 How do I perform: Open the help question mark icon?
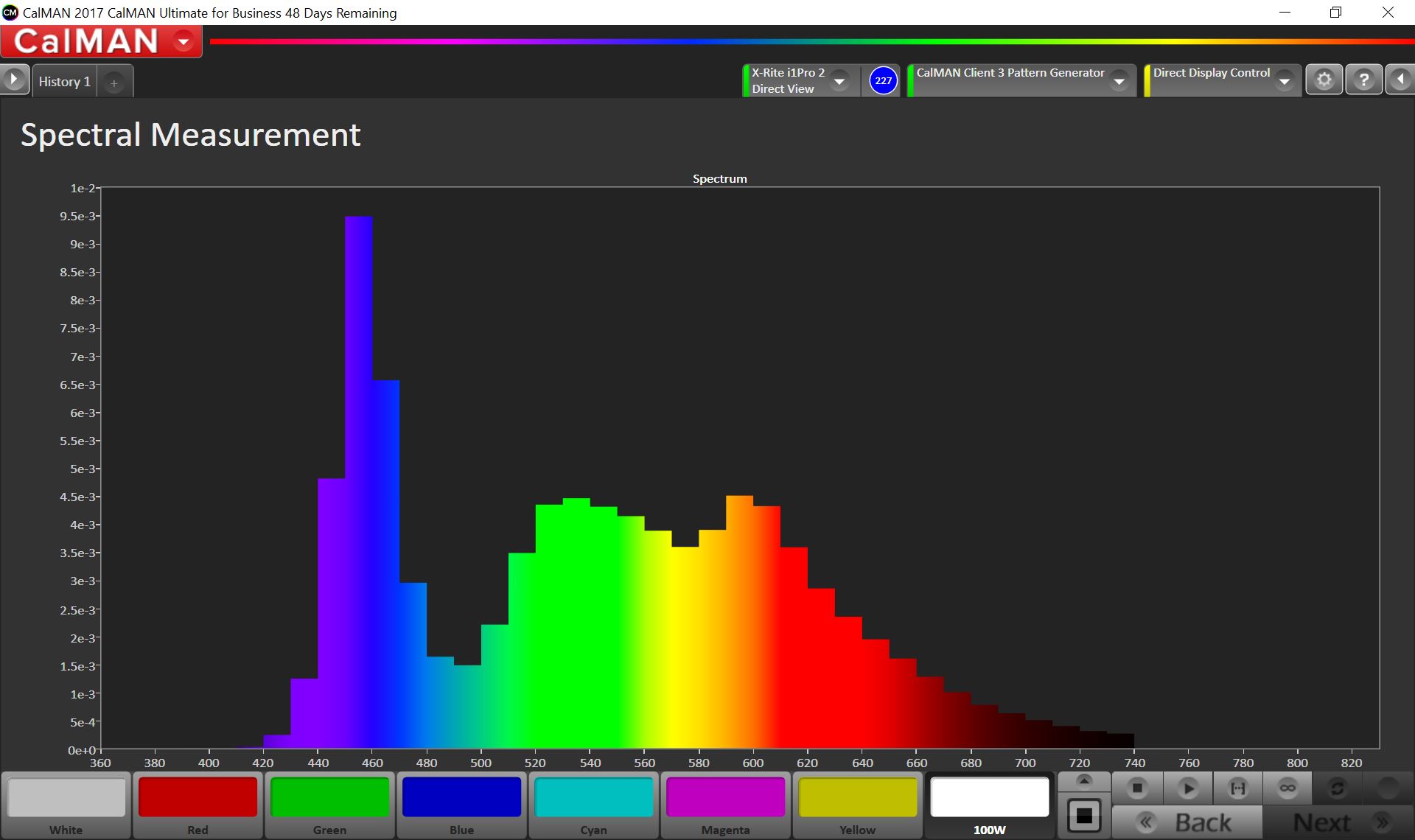(x=1363, y=80)
